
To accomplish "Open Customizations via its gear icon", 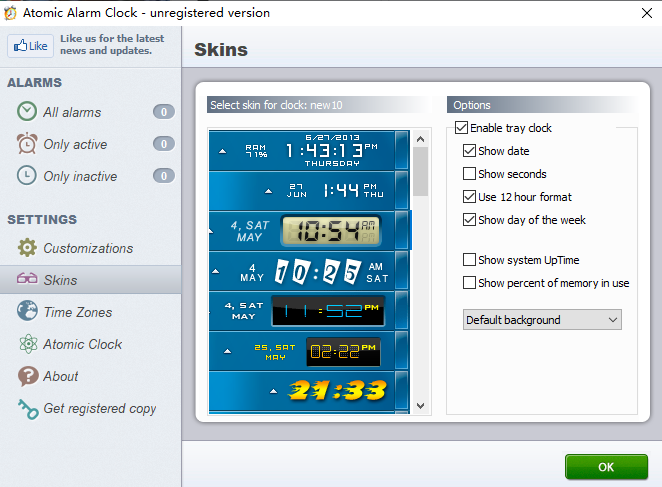I will point(27,248).
